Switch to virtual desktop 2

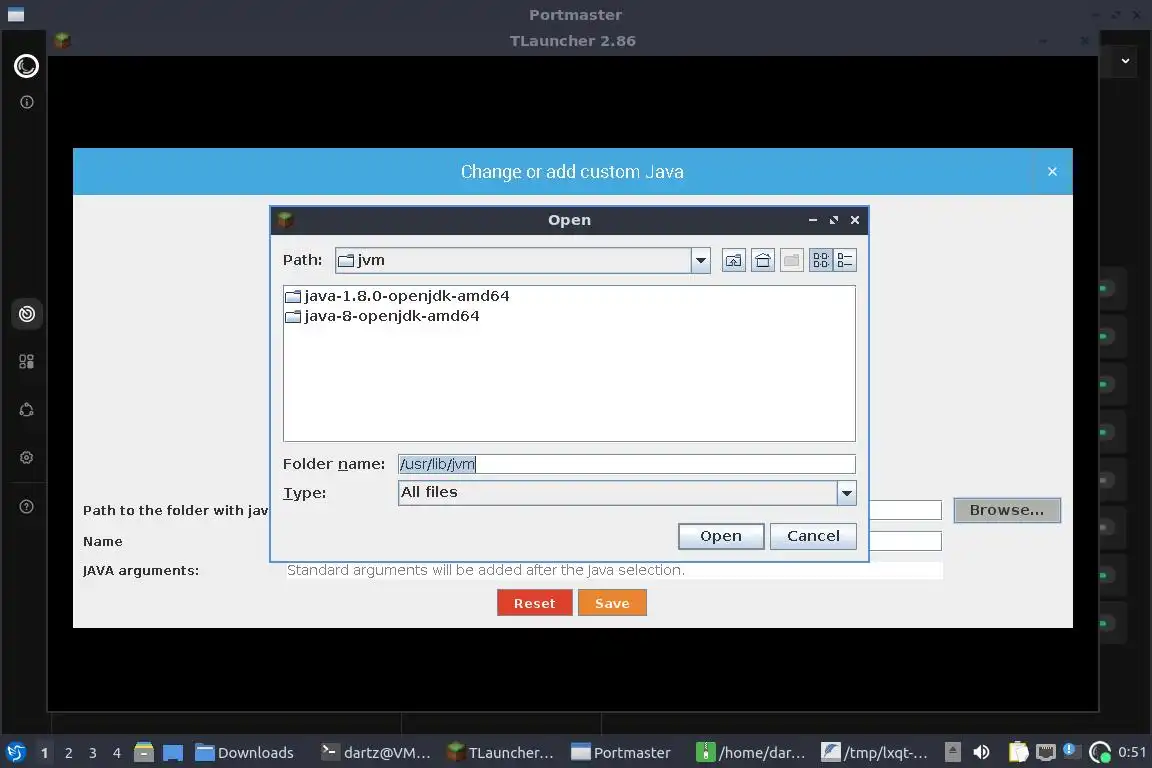pos(69,753)
